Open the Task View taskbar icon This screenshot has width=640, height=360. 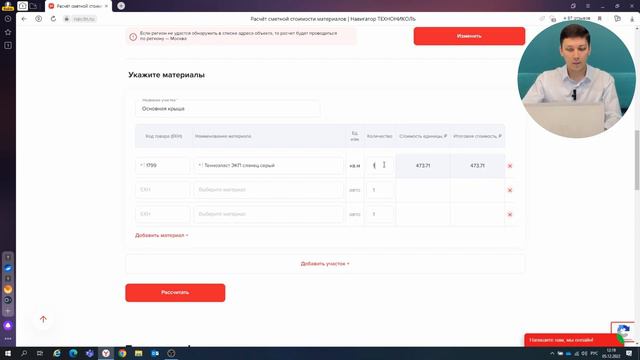40,353
